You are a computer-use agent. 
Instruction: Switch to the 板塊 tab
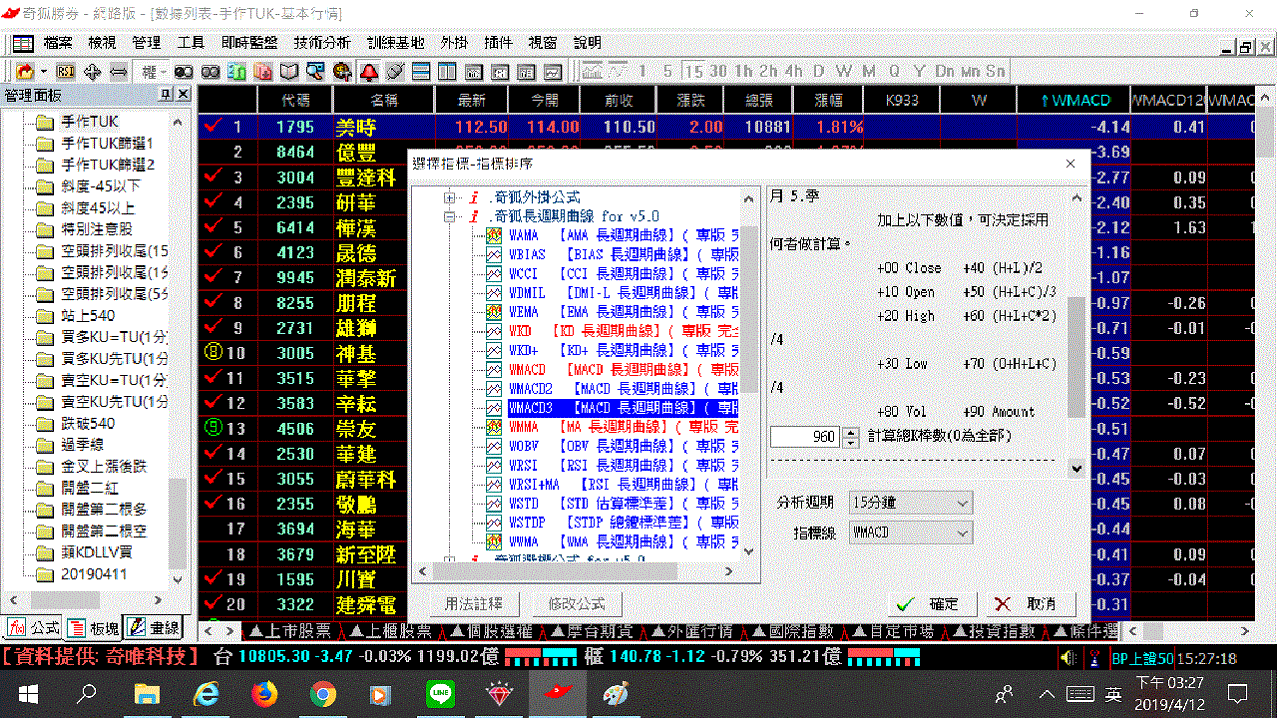point(94,628)
